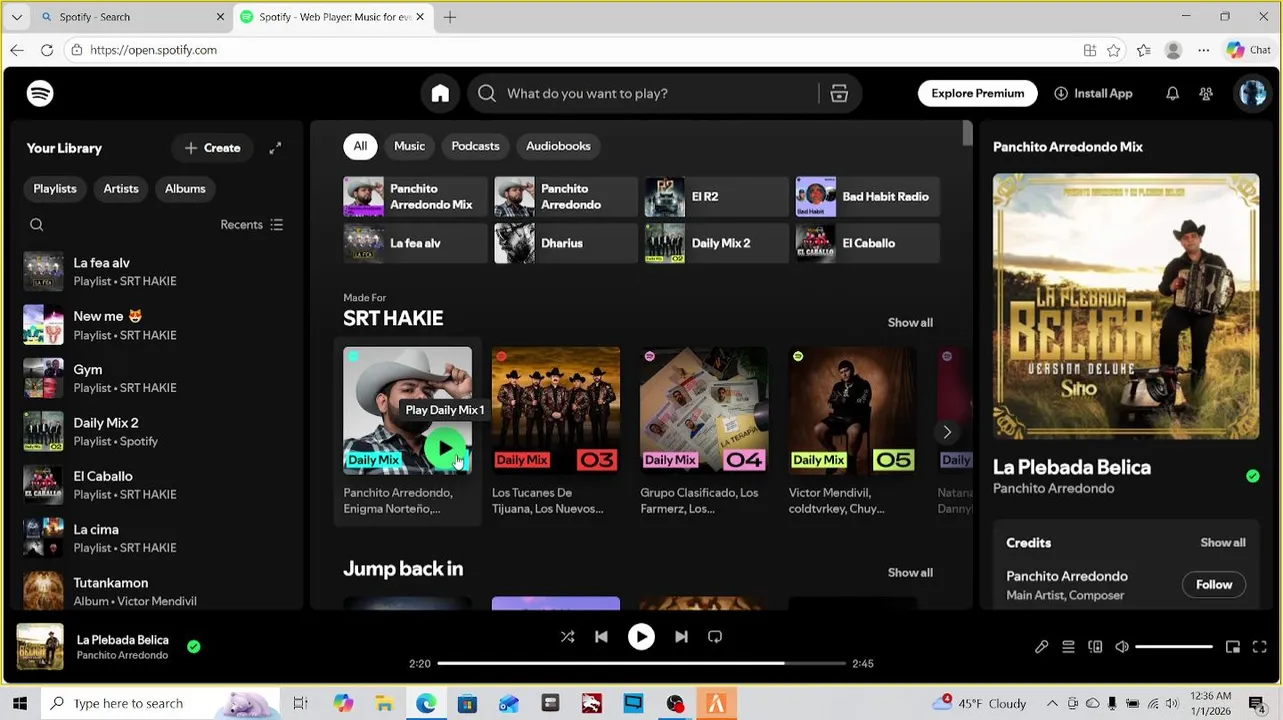Open the user profile avatar menu
Viewport: 1283px width, 720px height.
tap(1252, 93)
